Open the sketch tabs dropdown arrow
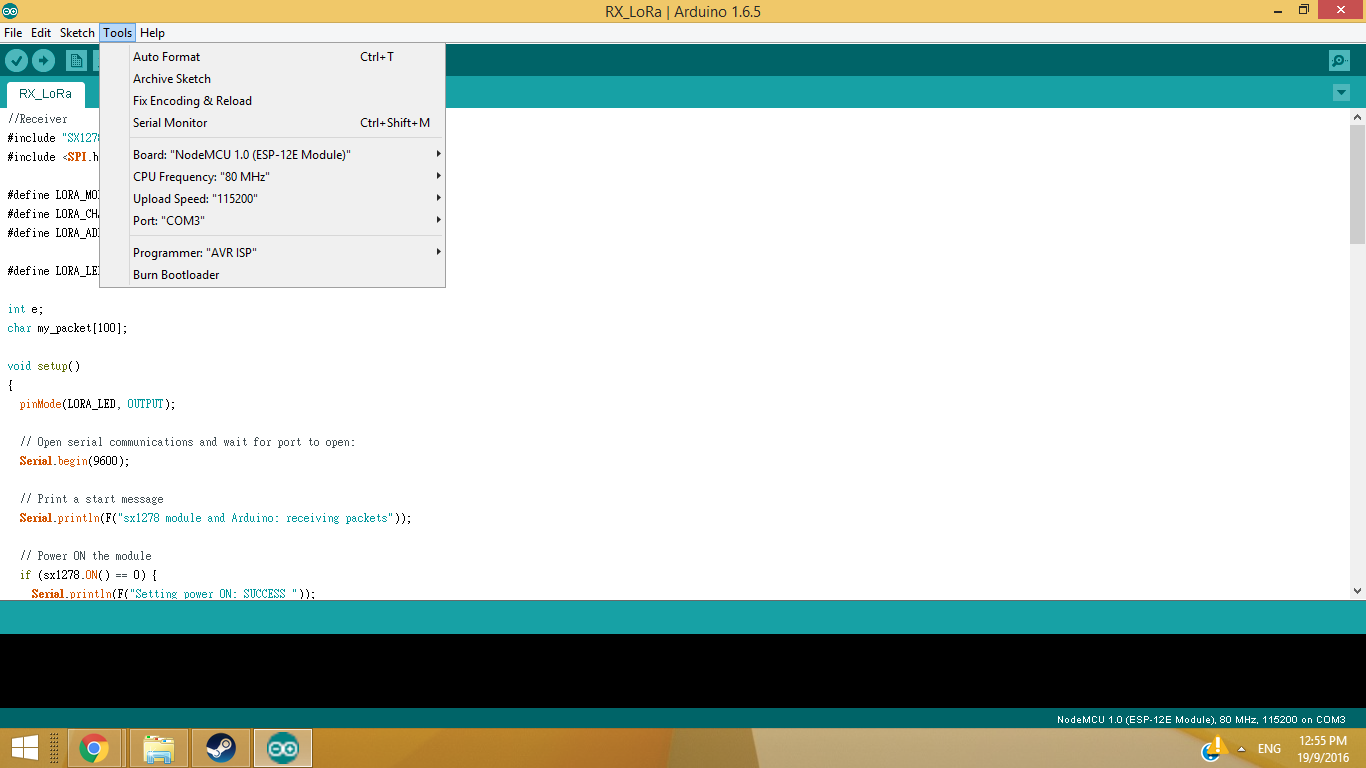 1341,91
